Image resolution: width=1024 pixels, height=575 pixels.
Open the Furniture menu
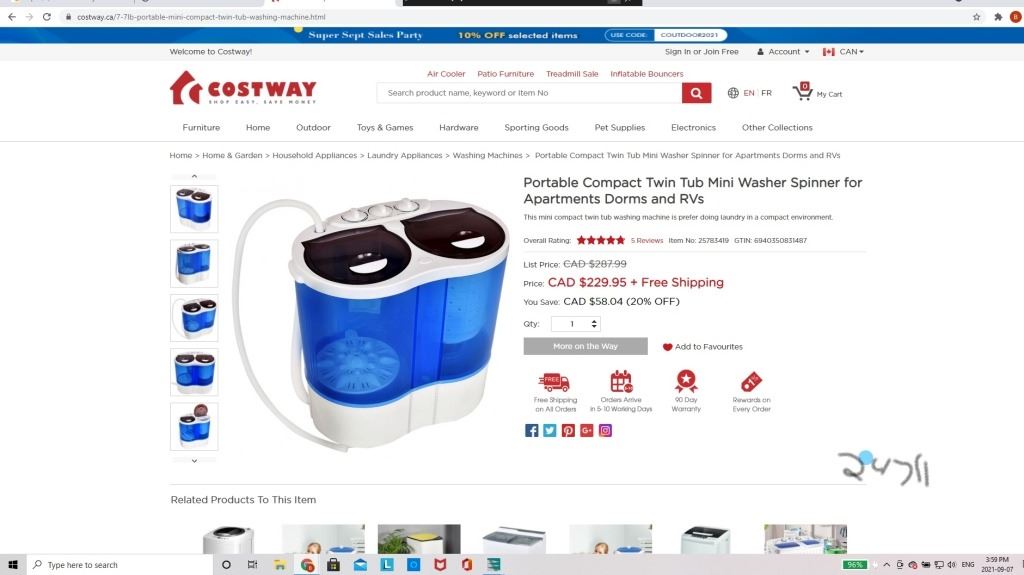[201, 127]
